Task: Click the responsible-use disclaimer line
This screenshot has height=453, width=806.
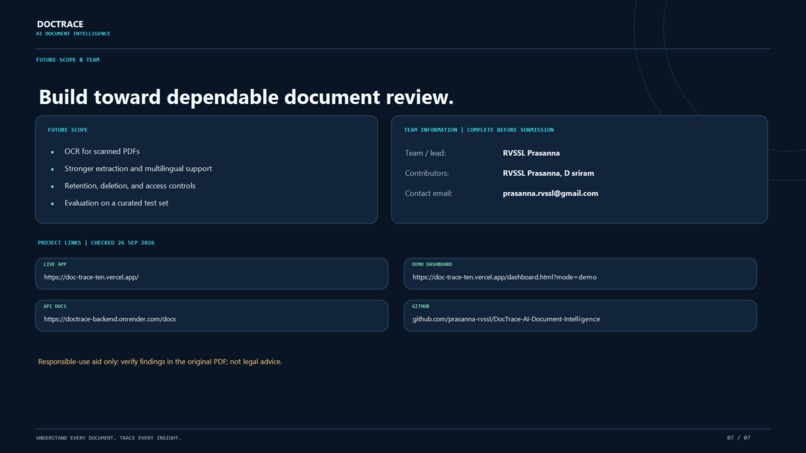Action: pyautogui.click(x=160, y=362)
